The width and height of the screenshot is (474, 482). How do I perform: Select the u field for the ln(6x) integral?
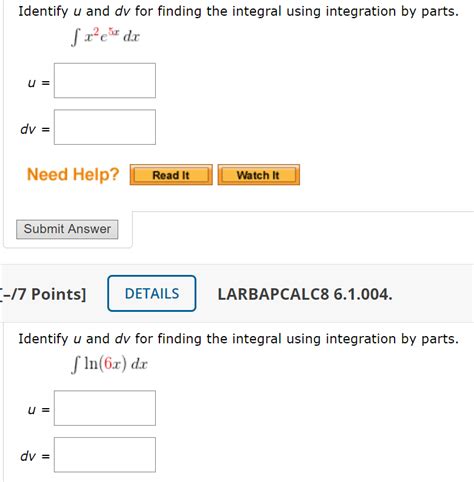tap(105, 408)
